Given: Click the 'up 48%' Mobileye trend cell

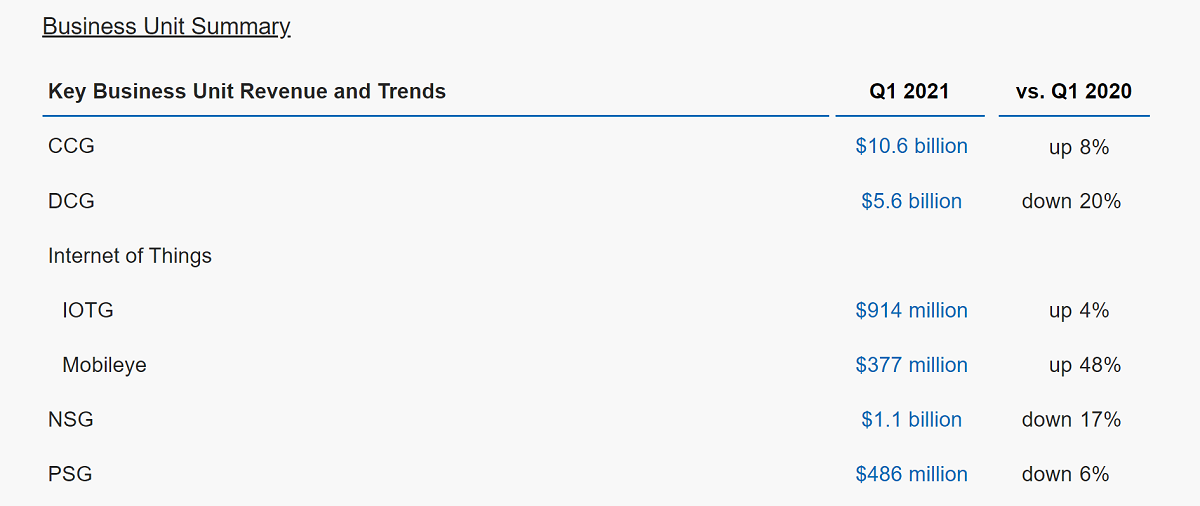Looking at the screenshot, I should (1084, 365).
